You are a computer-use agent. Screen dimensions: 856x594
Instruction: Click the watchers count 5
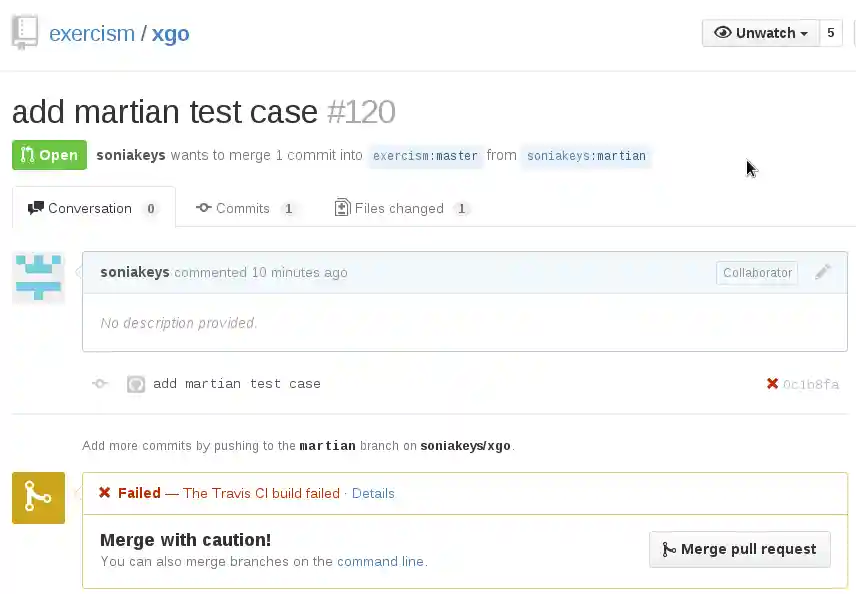[832, 33]
